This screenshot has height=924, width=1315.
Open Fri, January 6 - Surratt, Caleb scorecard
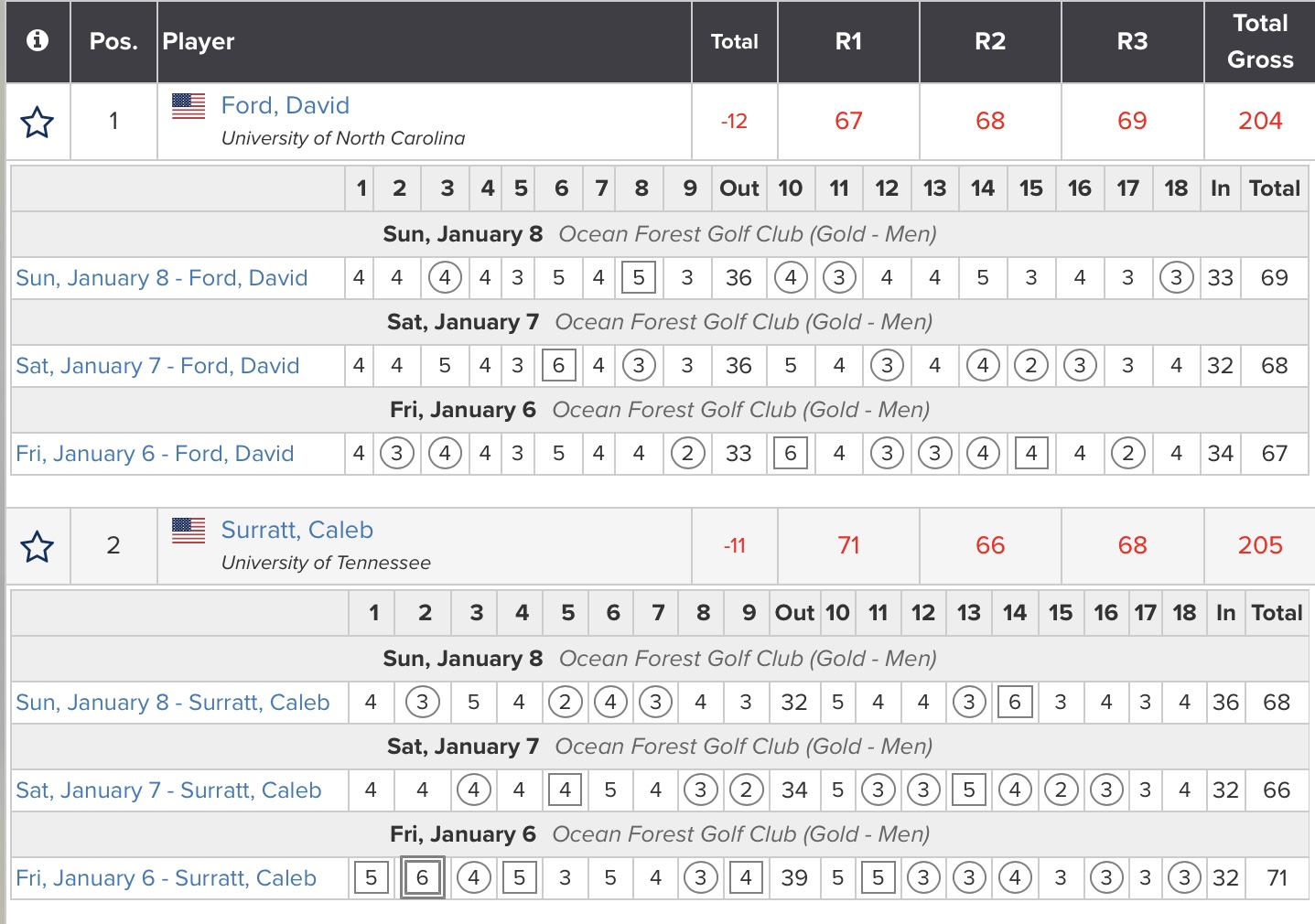[166, 878]
